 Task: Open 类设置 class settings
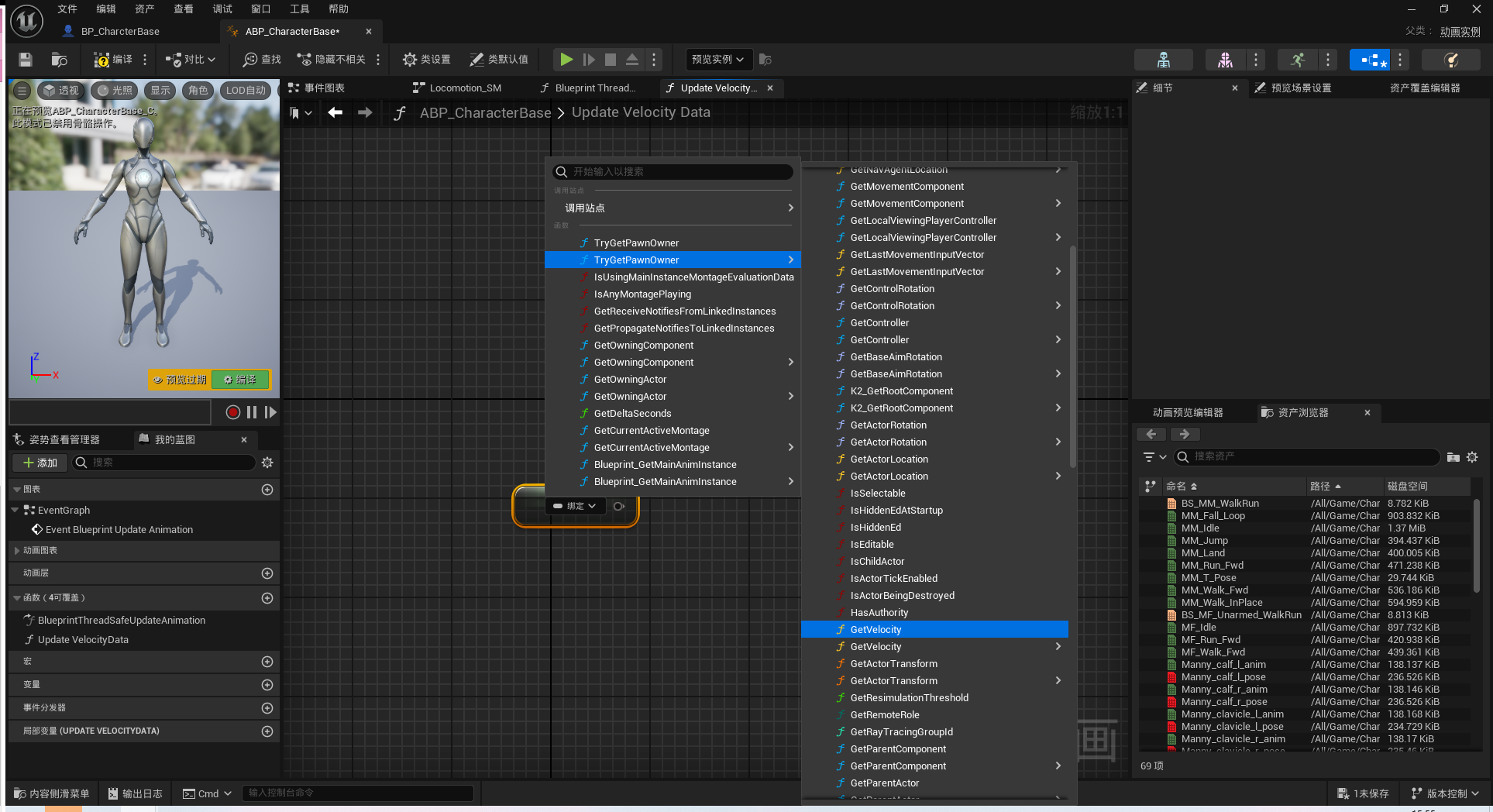coord(427,60)
